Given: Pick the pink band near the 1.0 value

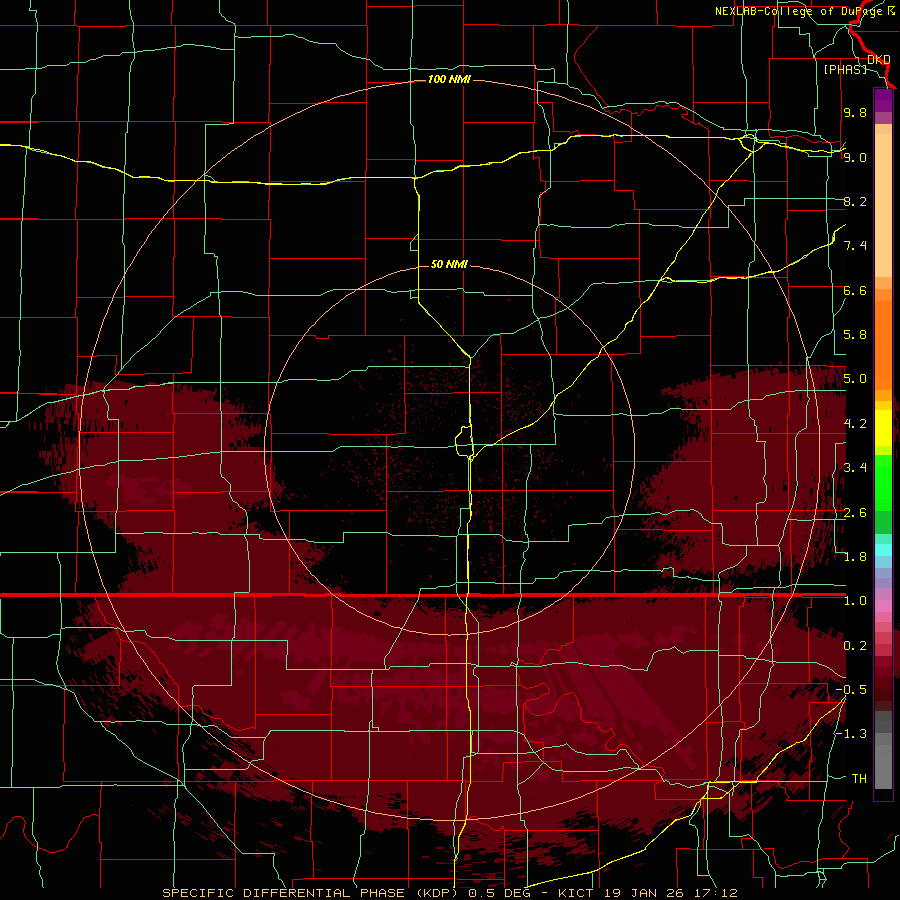Looking at the screenshot, I should click(x=883, y=606).
